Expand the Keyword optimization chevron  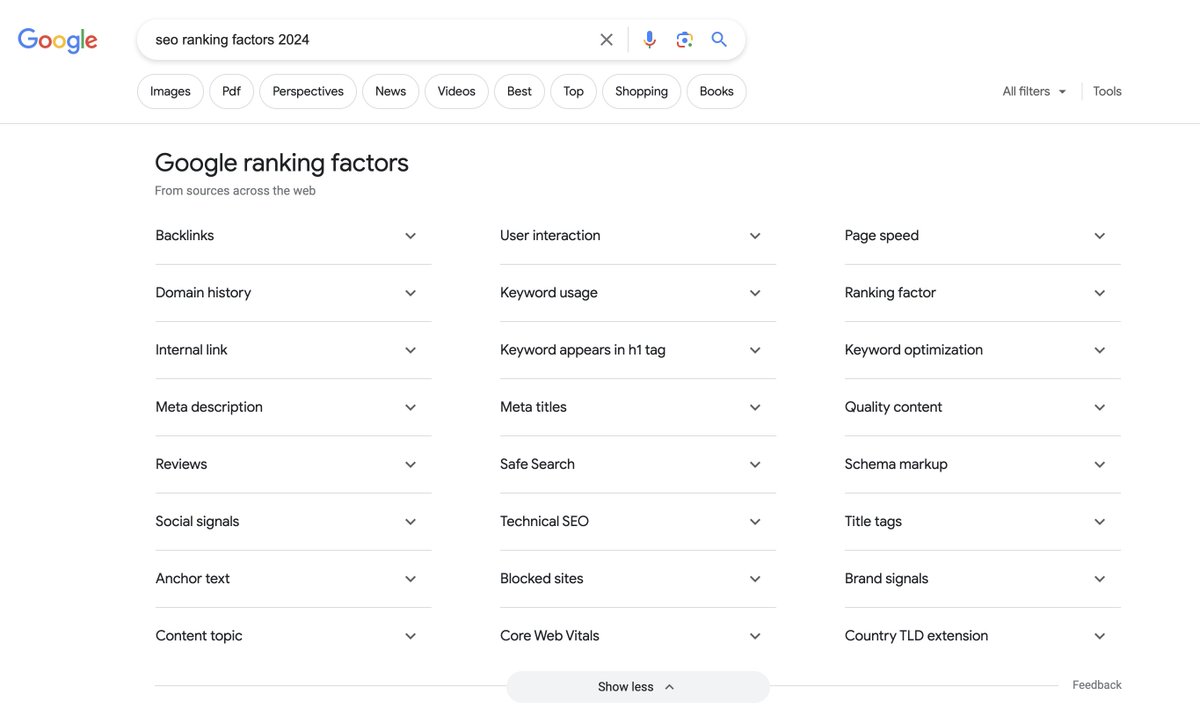tap(1100, 350)
